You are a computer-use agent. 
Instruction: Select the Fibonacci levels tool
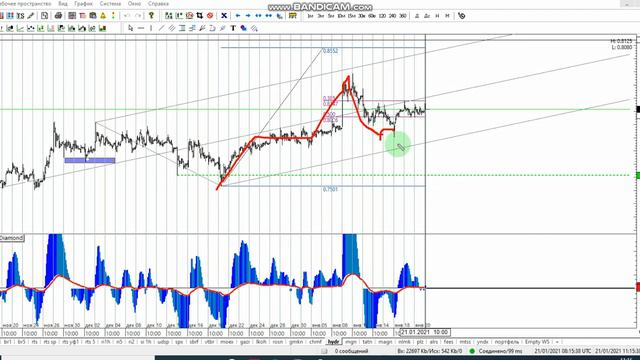point(182,28)
